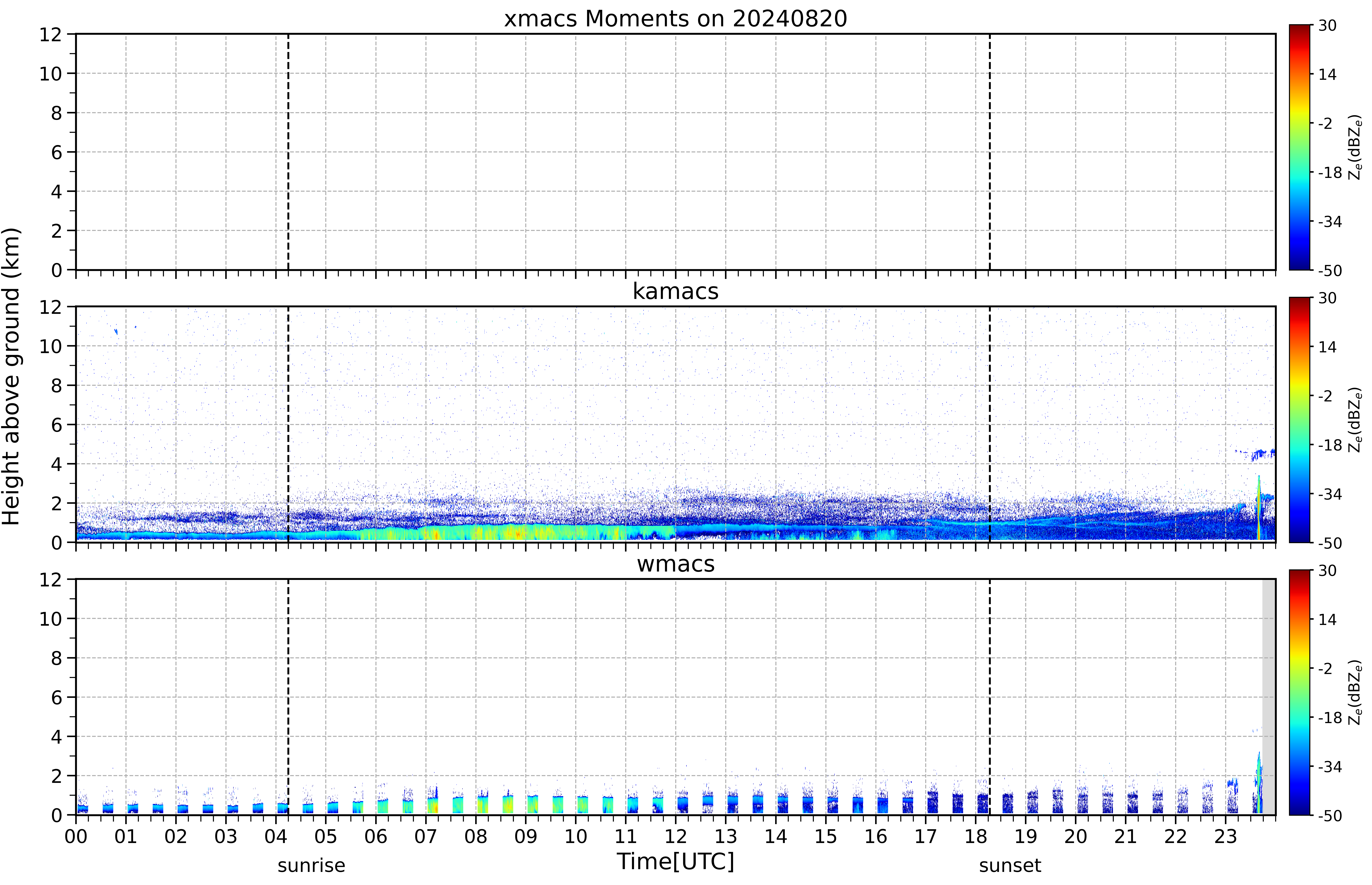Click the "15" hour tick label
The width and height of the screenshot is (1372, 885).
click(x=826, y=837)
